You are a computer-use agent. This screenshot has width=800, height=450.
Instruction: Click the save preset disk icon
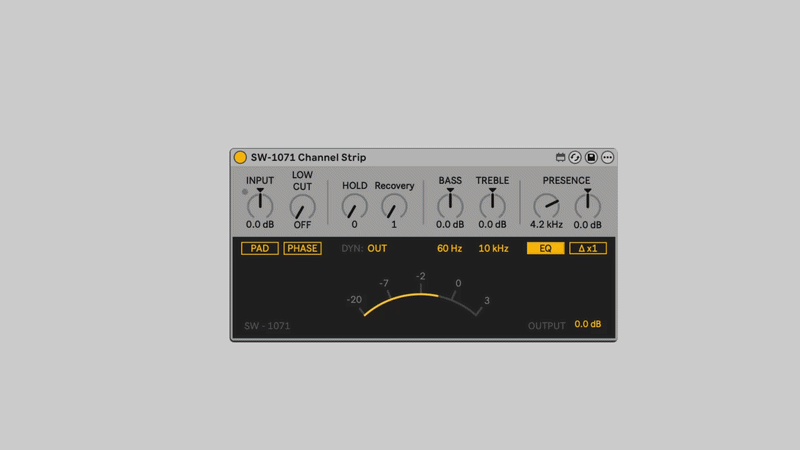coord(591,157)
